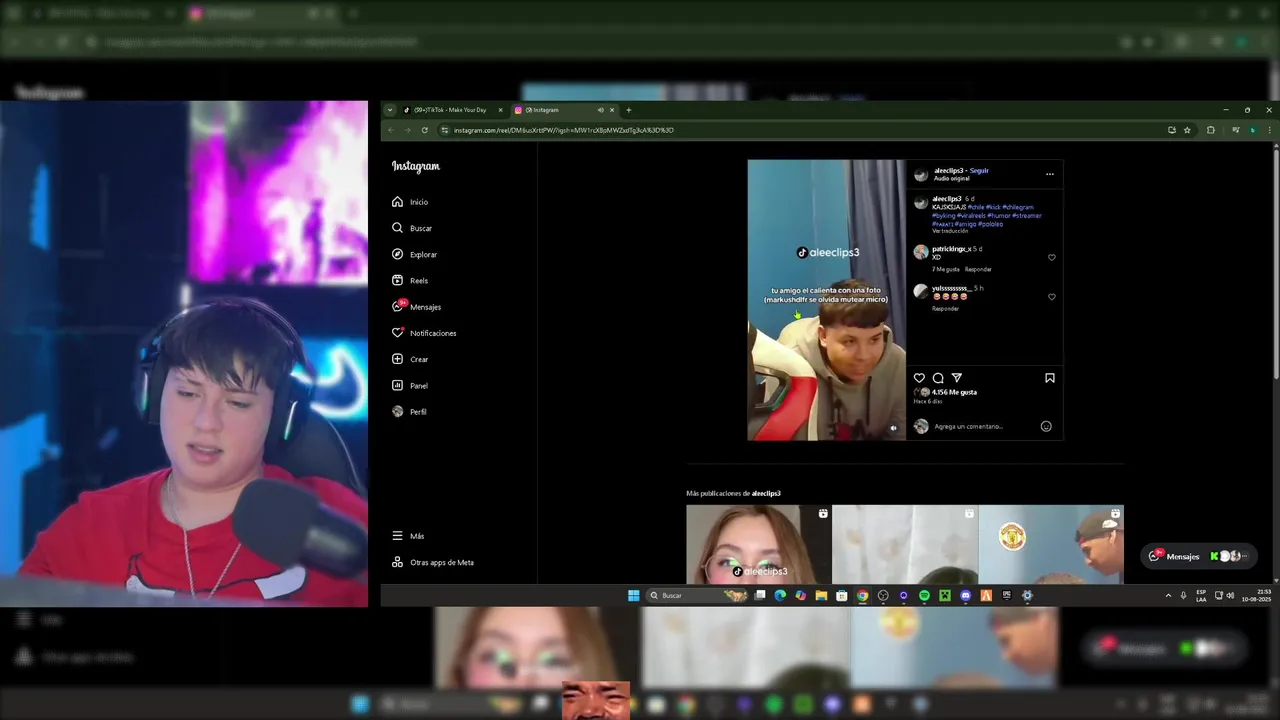Open thumbnail with Manchester United badge
The height and width of the screenshot is (720, 1280).
click(x=1051, y=544)
